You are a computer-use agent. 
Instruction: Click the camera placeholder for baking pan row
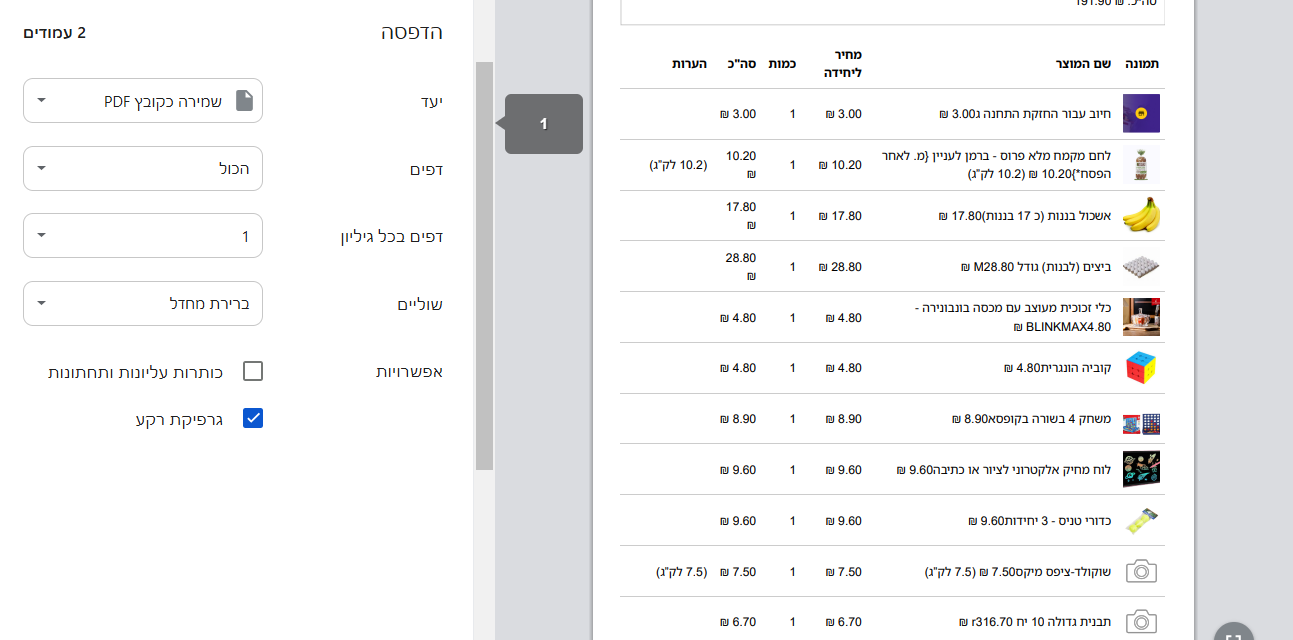[x=1141, y=622]
